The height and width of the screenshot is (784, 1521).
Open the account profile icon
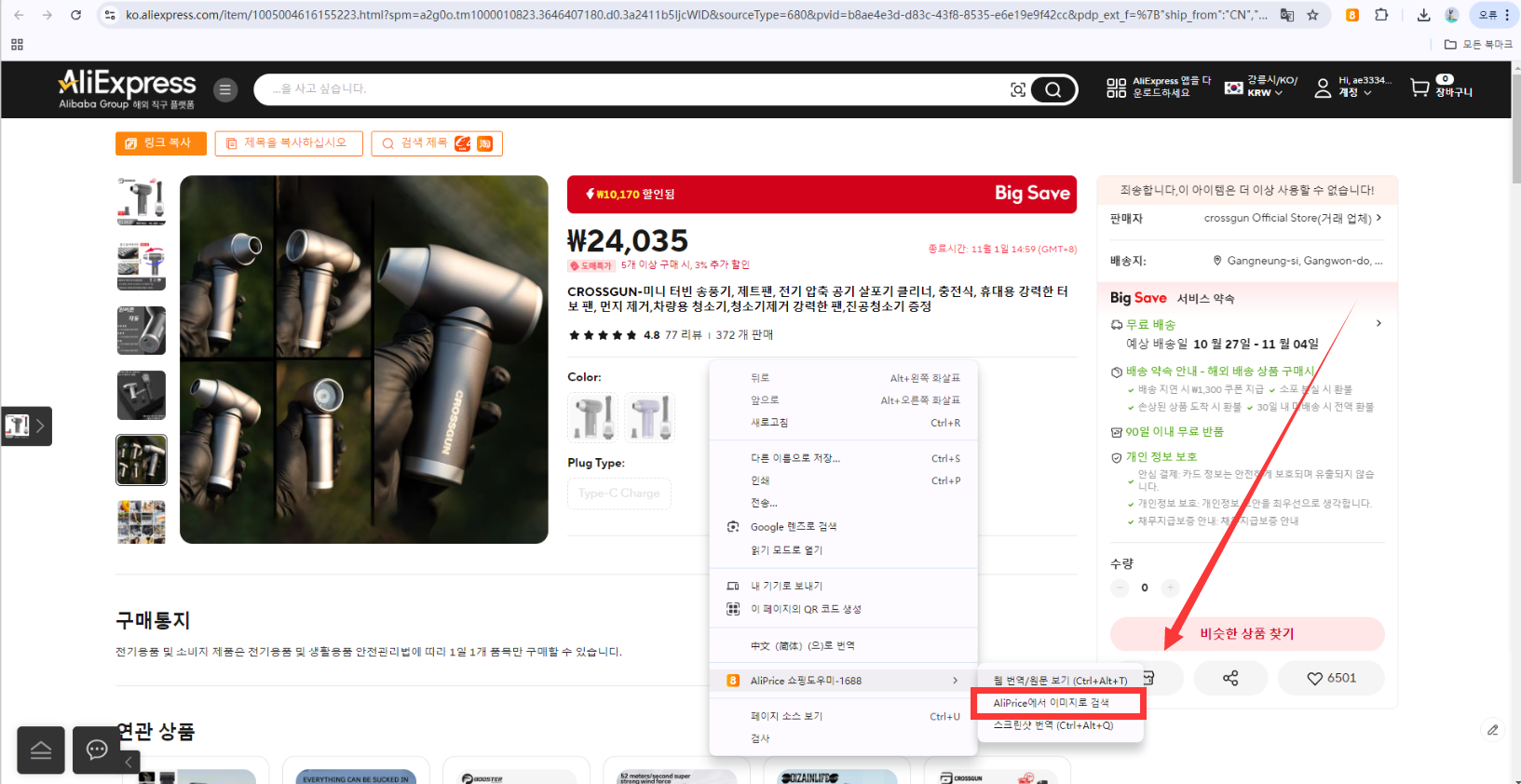(x=1323, y=88)
